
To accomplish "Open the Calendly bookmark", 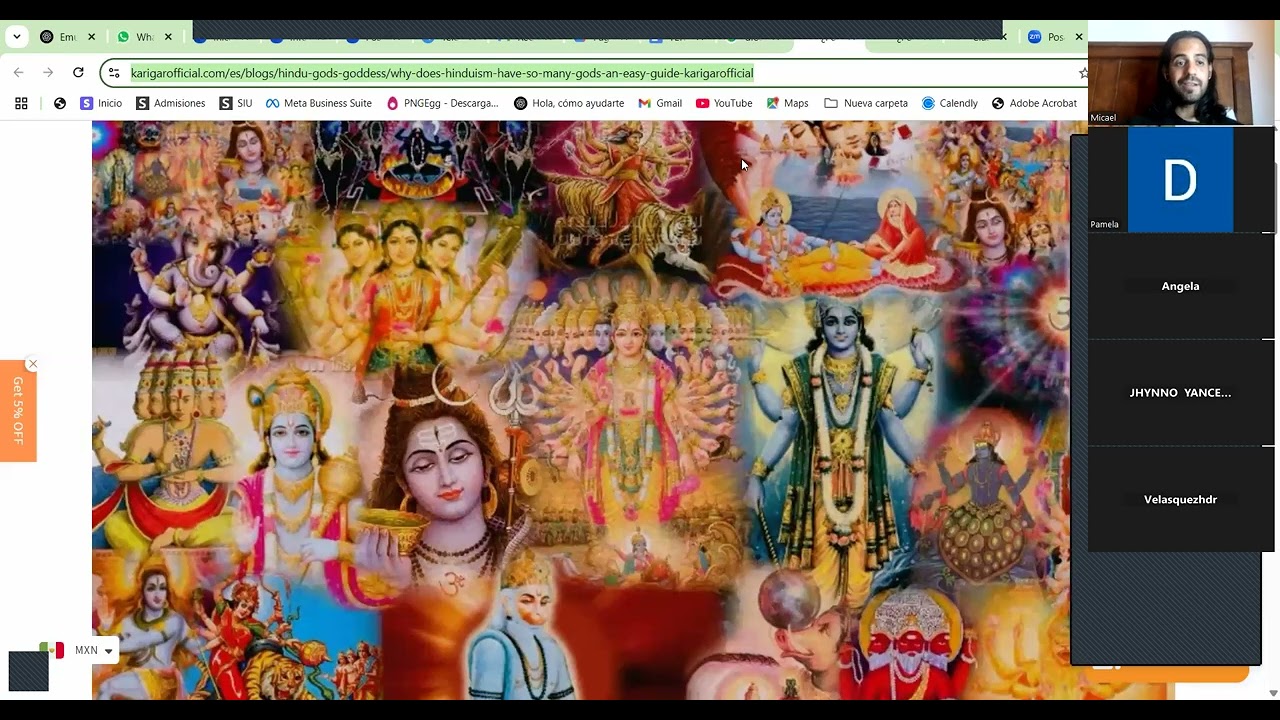I will pos(950,103).
